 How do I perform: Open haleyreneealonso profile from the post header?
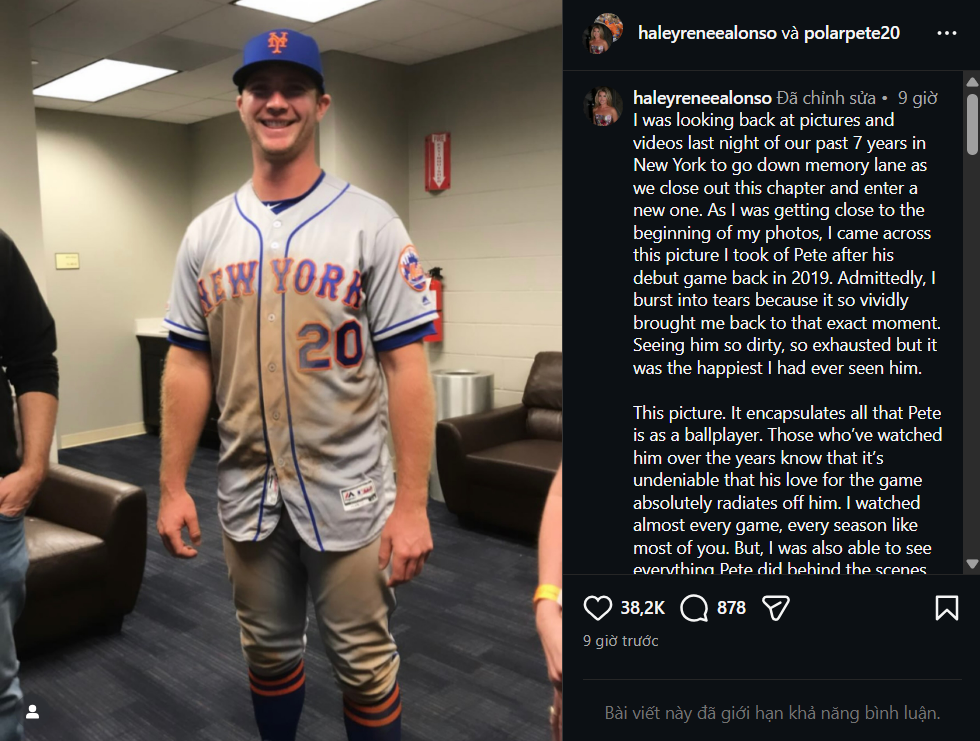tap(705, 33)
